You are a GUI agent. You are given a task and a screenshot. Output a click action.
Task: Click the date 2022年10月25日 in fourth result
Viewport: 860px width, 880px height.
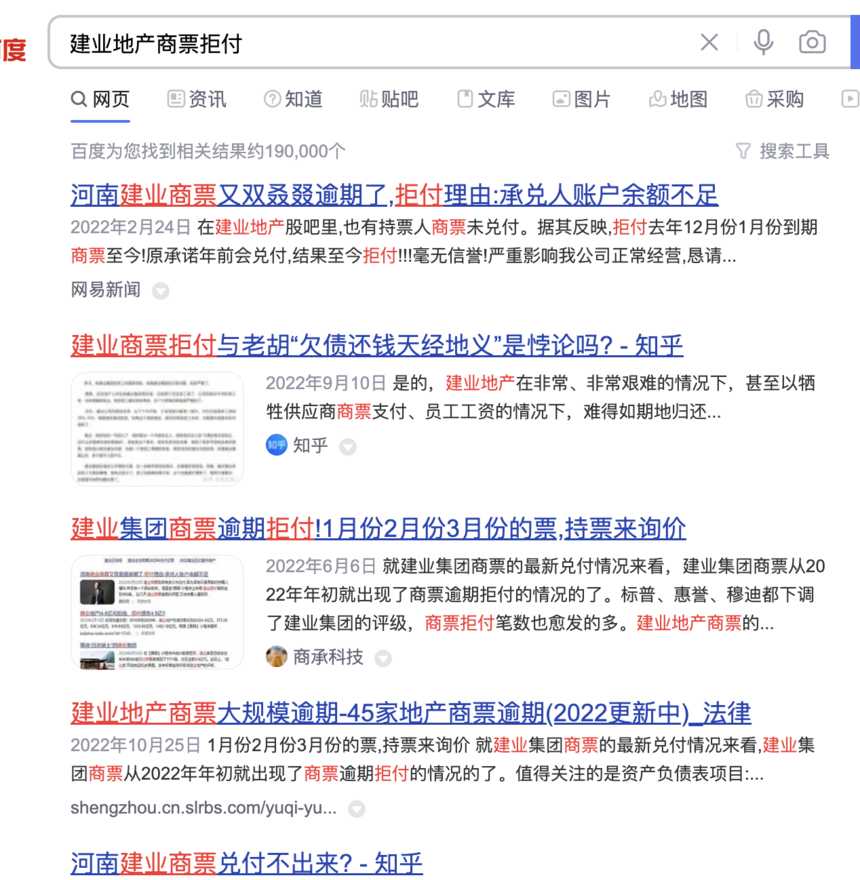[136, 745]
